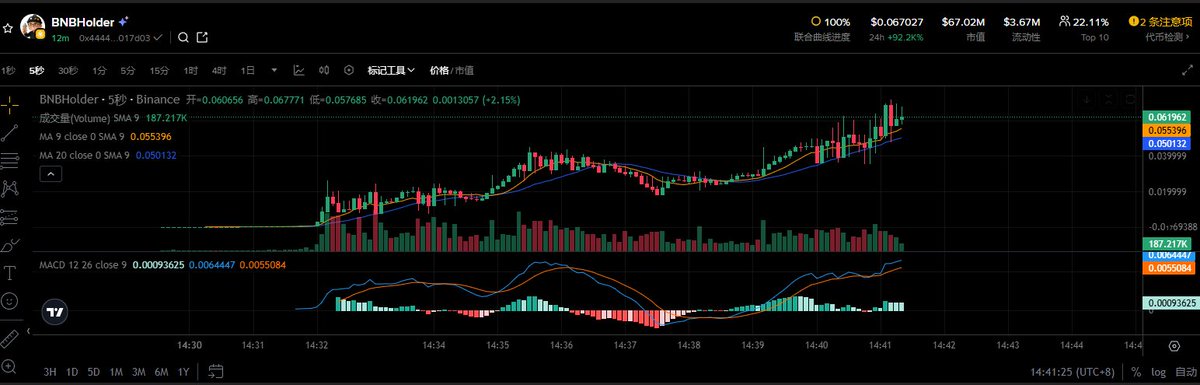Screen dimensions: 1200x385
Task: Favorite the BNBHolder token with the star
Action: tap(7, 29)
